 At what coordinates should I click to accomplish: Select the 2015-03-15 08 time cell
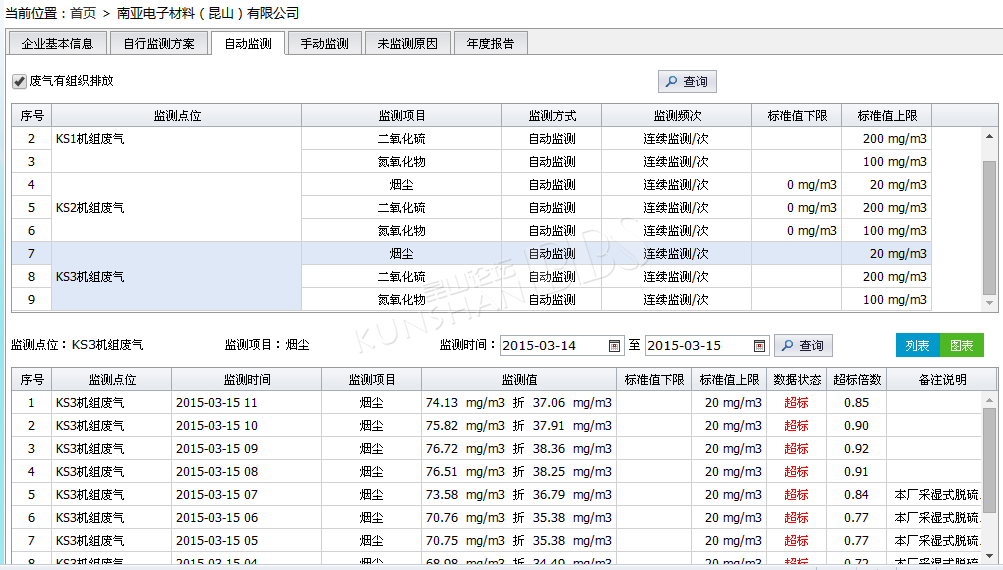point(247,471)
